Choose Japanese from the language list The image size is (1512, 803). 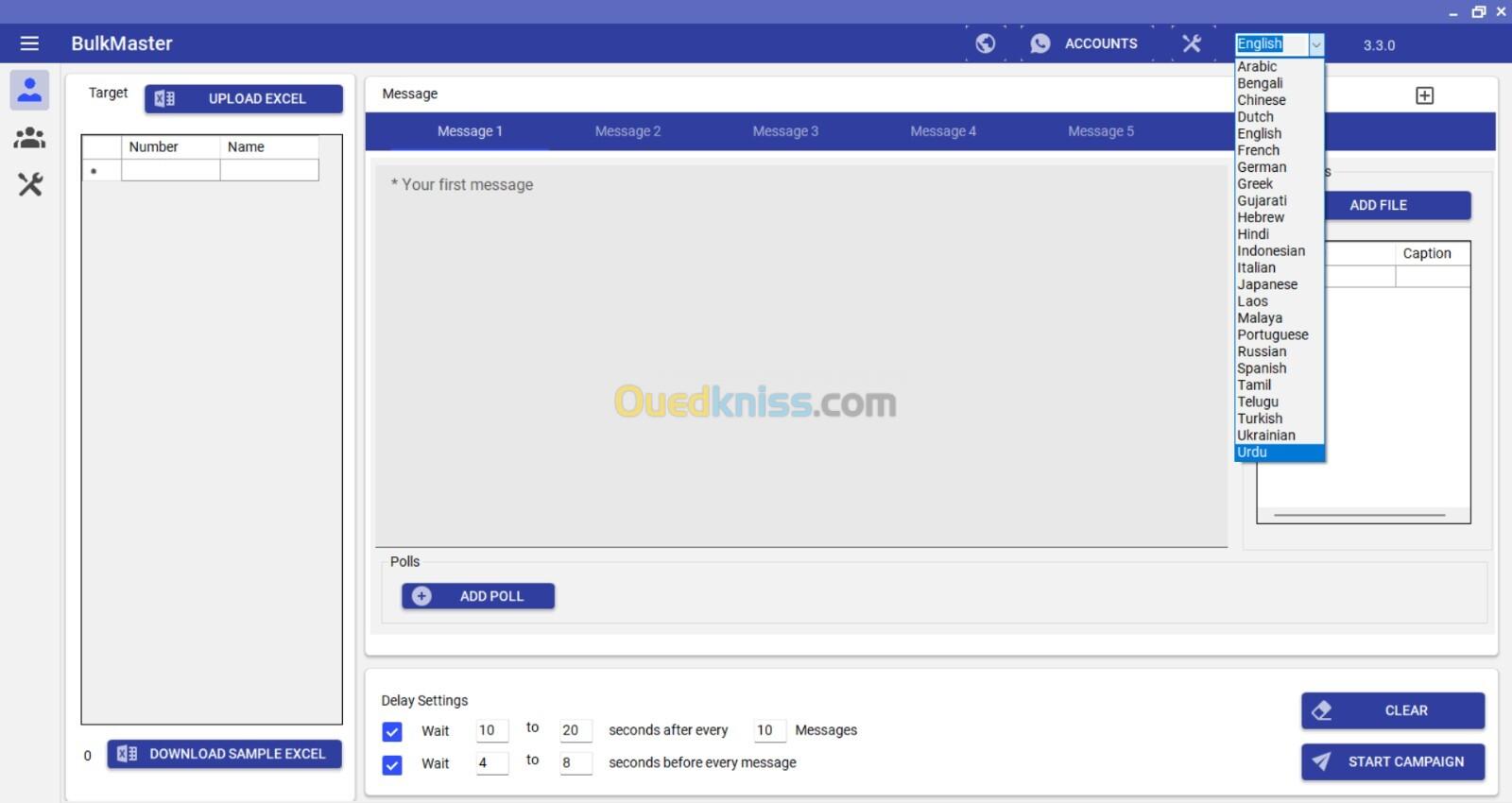point(1280,284)
